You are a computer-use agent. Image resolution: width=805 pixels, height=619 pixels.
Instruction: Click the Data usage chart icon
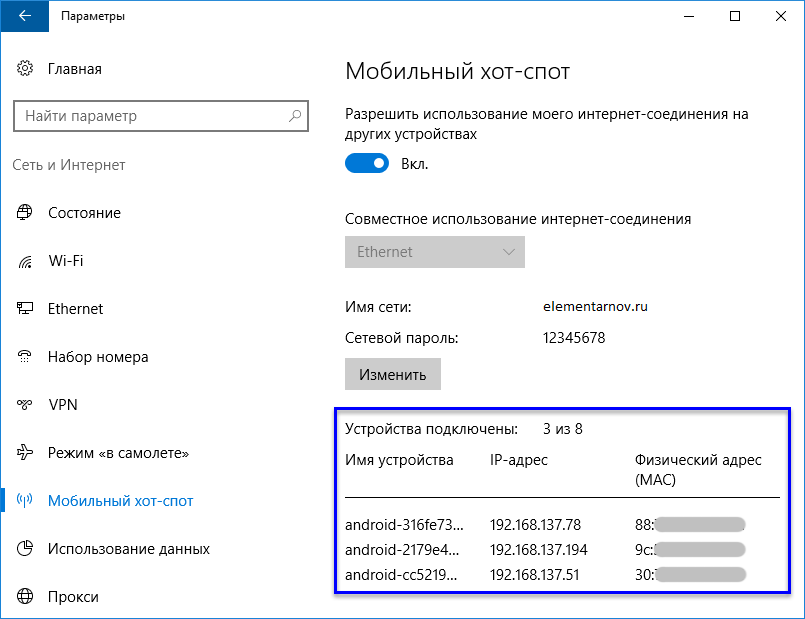point(26,549)
